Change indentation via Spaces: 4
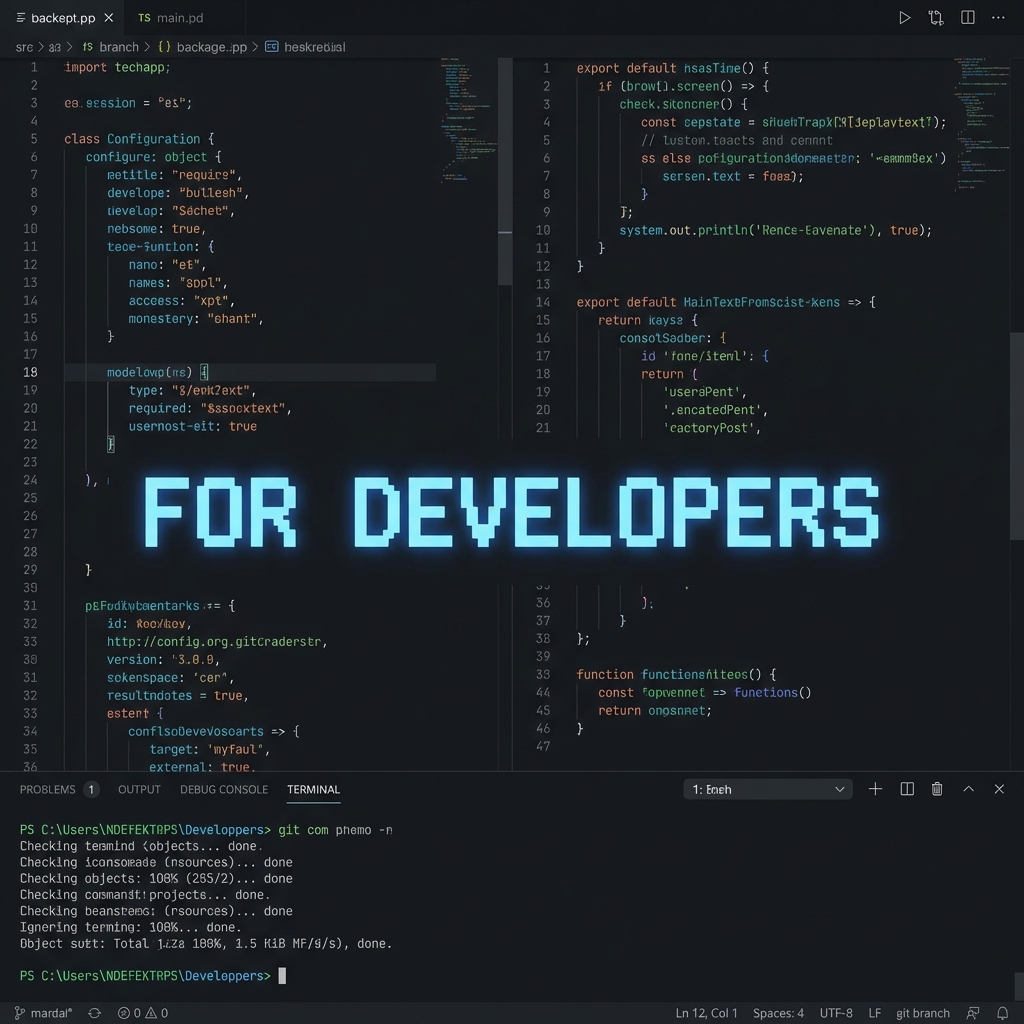This screenshot has width=1024, height=1024. pos(778,1013)
